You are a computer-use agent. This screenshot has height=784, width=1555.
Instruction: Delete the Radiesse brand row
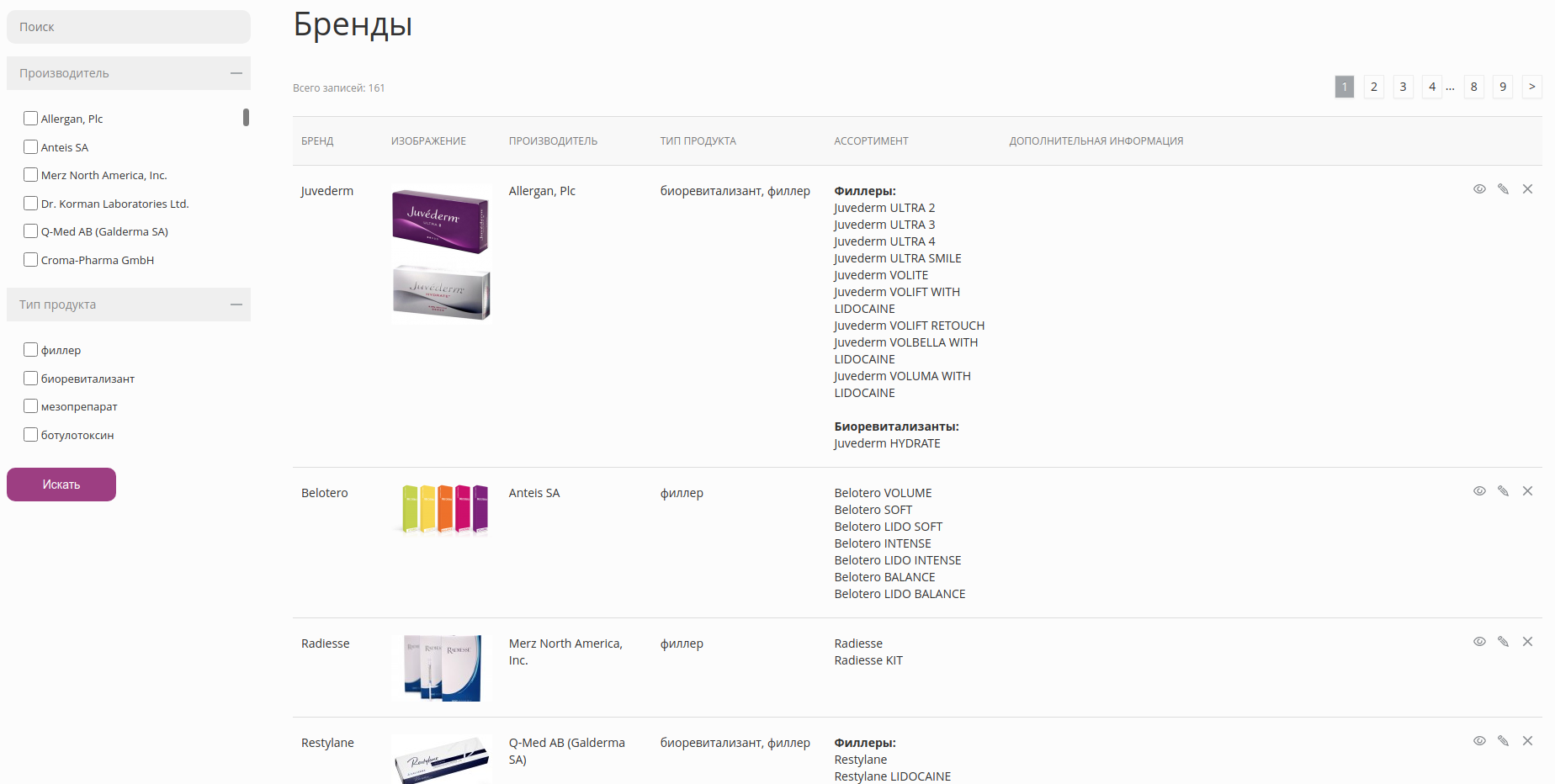(1527, 642)
